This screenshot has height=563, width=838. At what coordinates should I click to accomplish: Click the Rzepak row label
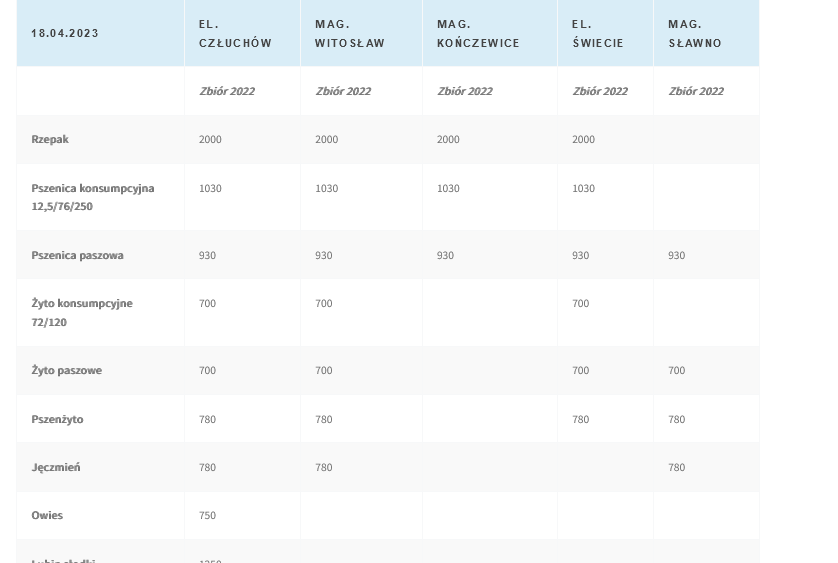click(50, 139)
